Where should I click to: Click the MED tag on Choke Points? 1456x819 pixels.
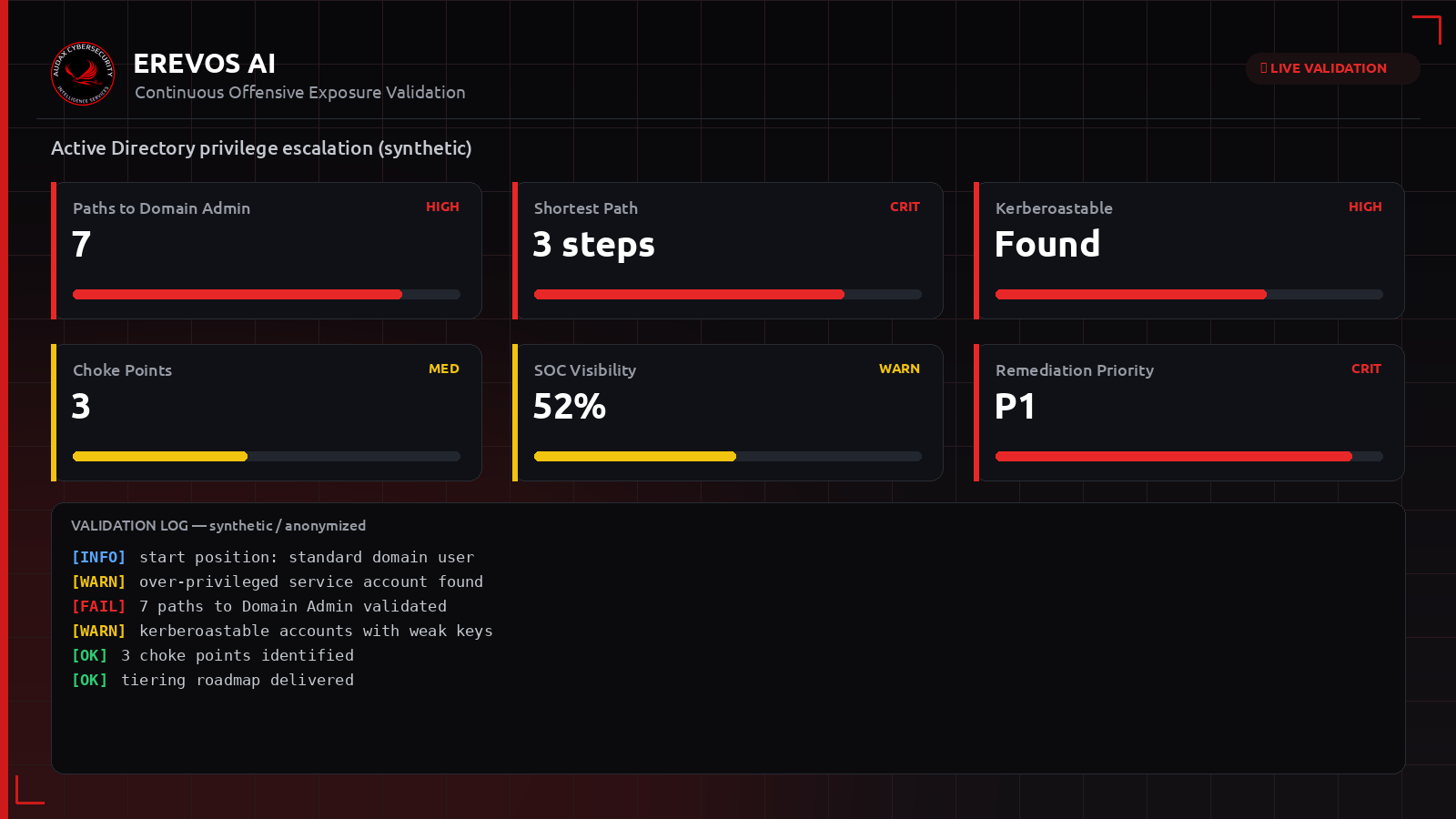pyautogui.click(x=444, y=369)
